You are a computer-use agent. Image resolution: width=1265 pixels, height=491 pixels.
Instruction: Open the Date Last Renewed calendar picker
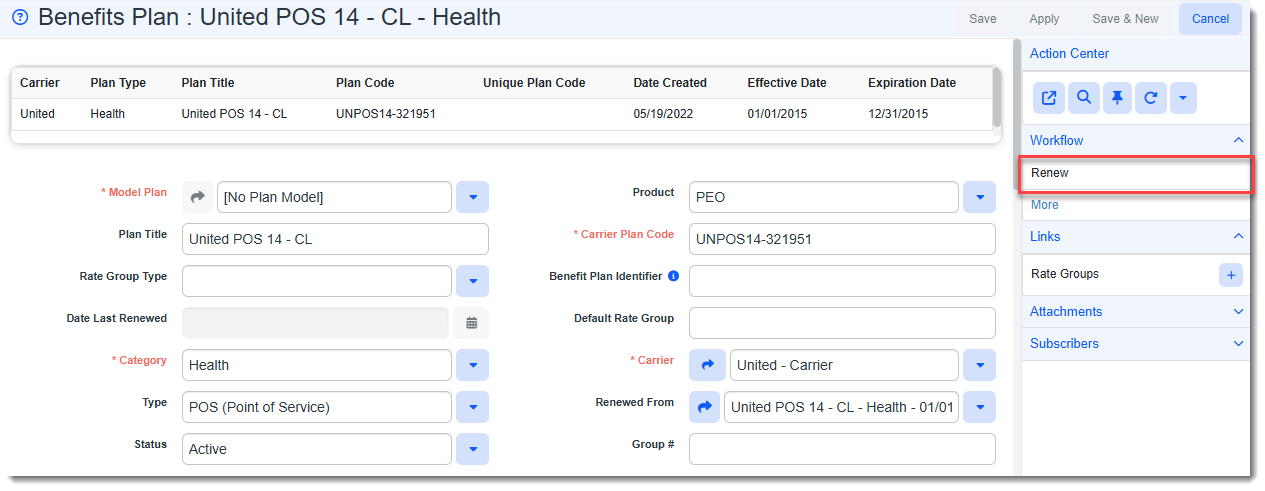coord(472,323)
